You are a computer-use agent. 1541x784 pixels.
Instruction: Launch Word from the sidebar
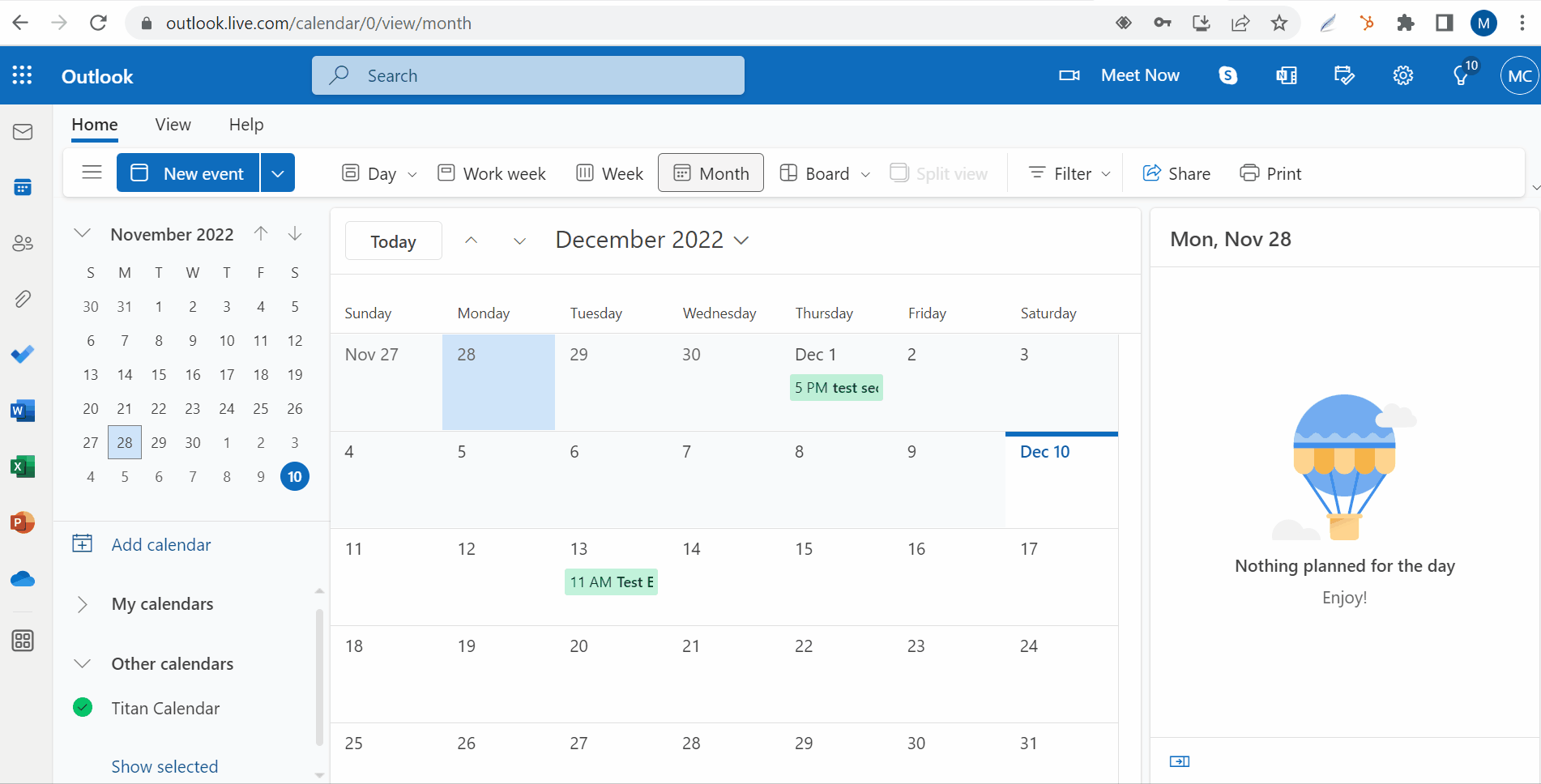[23, 411]
